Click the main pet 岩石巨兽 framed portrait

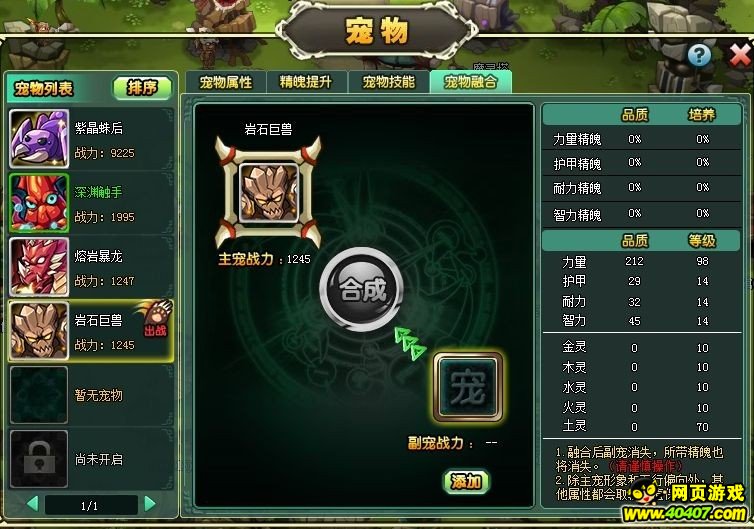coord(269,193)
